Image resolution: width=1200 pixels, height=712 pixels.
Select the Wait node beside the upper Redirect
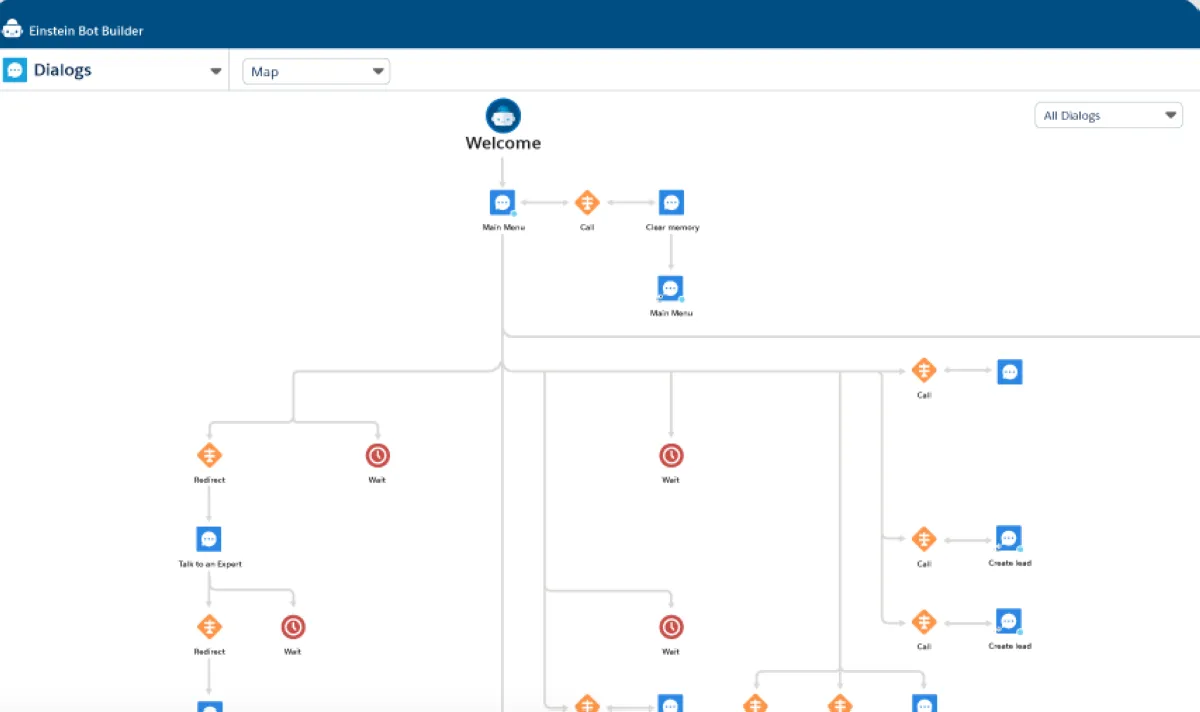tap(377, 455)
